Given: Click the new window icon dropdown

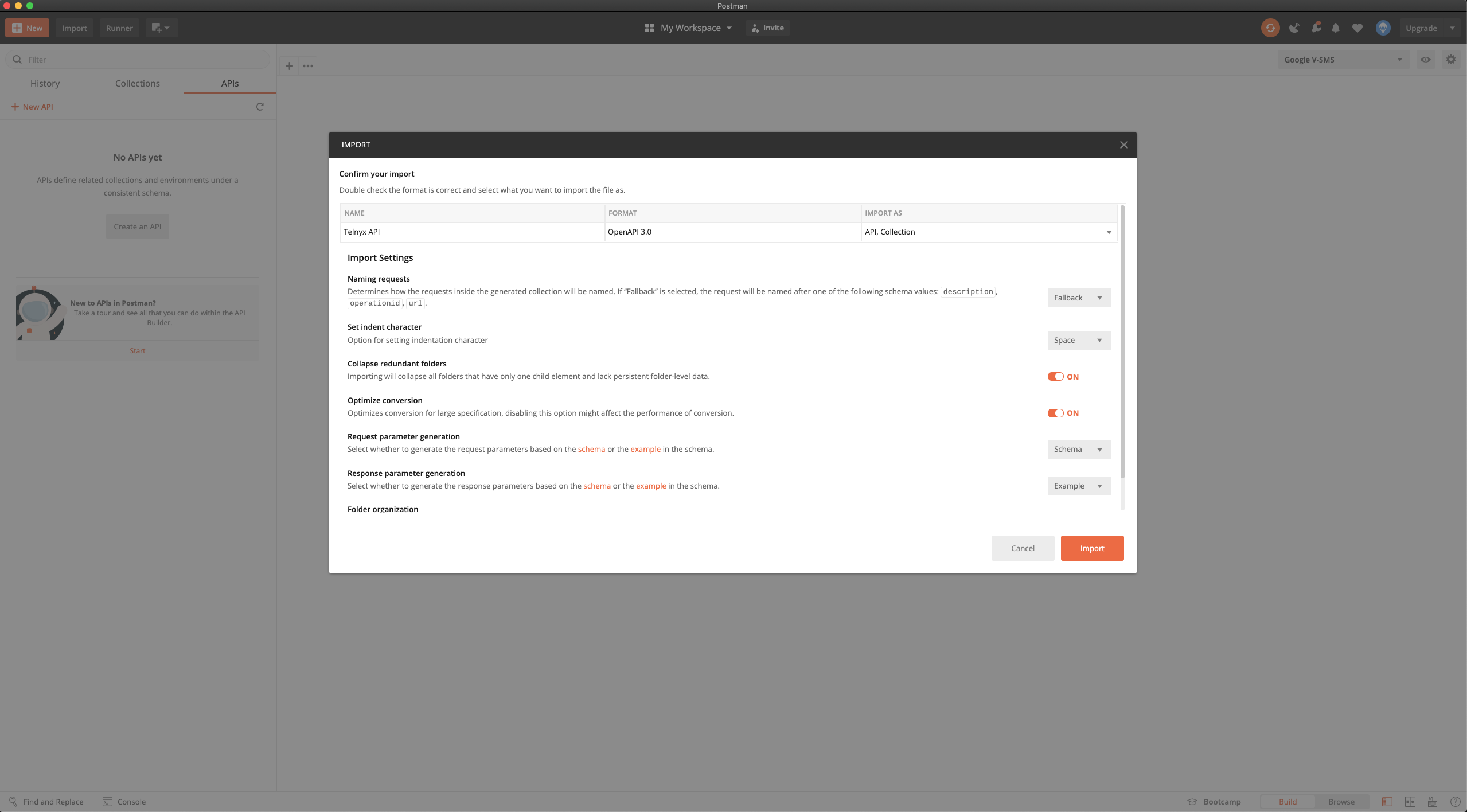Looking at the screenshot, I should point(161,28).
